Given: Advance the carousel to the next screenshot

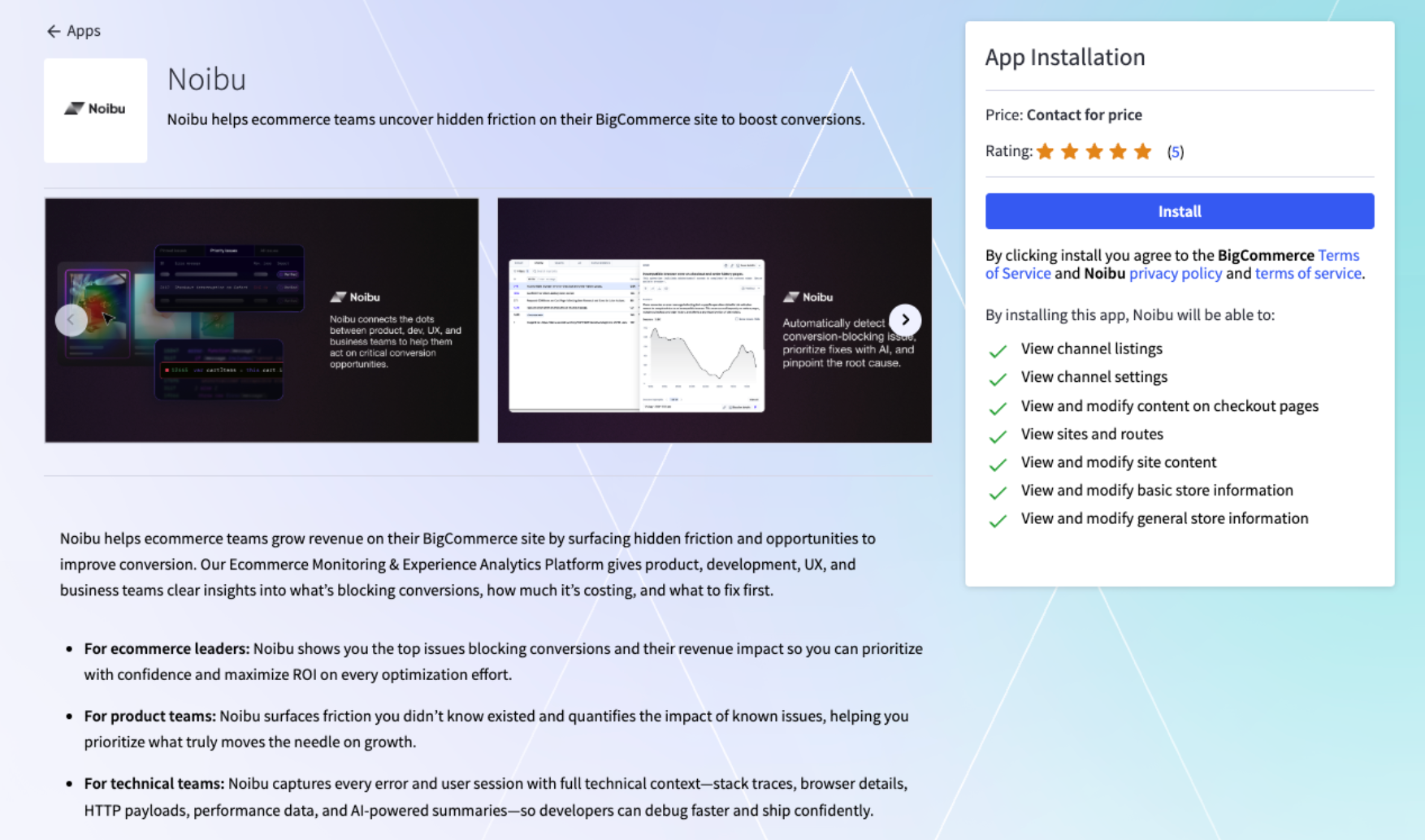Looking at the screenshot, I should tap(905, 319).
